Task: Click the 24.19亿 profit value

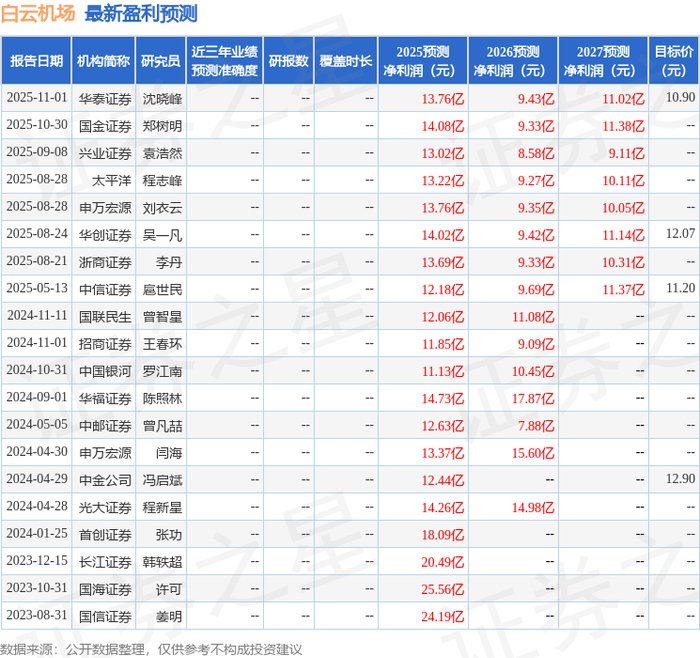Action: pos(443,616)
